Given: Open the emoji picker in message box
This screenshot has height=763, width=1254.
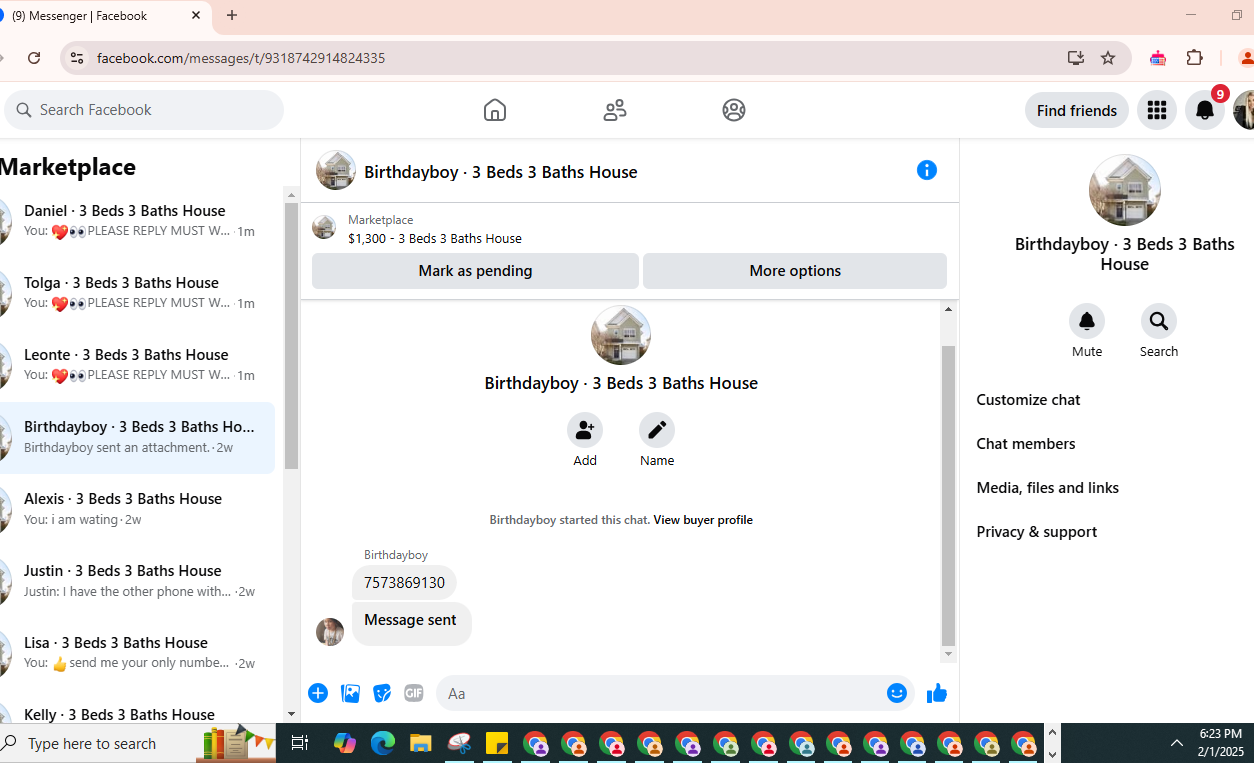Looking at the screenshot, I should pos(897,693).
